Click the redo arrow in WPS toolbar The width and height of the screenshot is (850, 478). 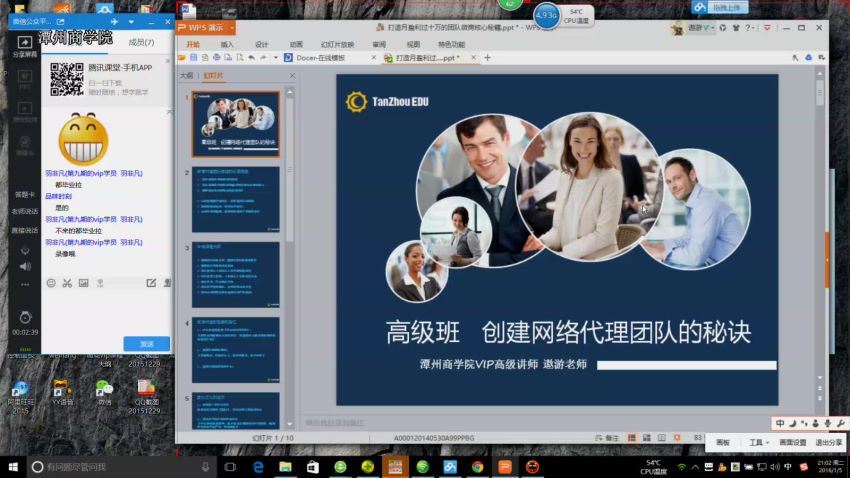pos(263,57)
